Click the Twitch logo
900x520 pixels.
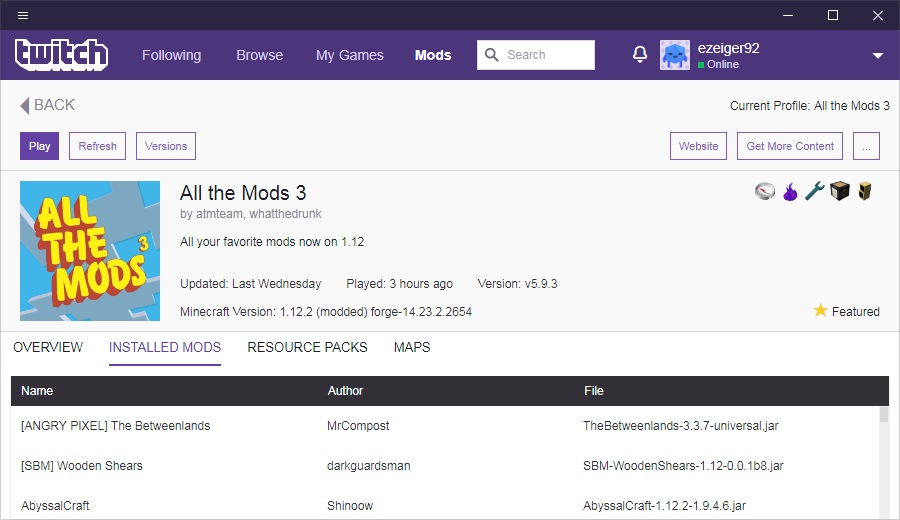(61, 55)
